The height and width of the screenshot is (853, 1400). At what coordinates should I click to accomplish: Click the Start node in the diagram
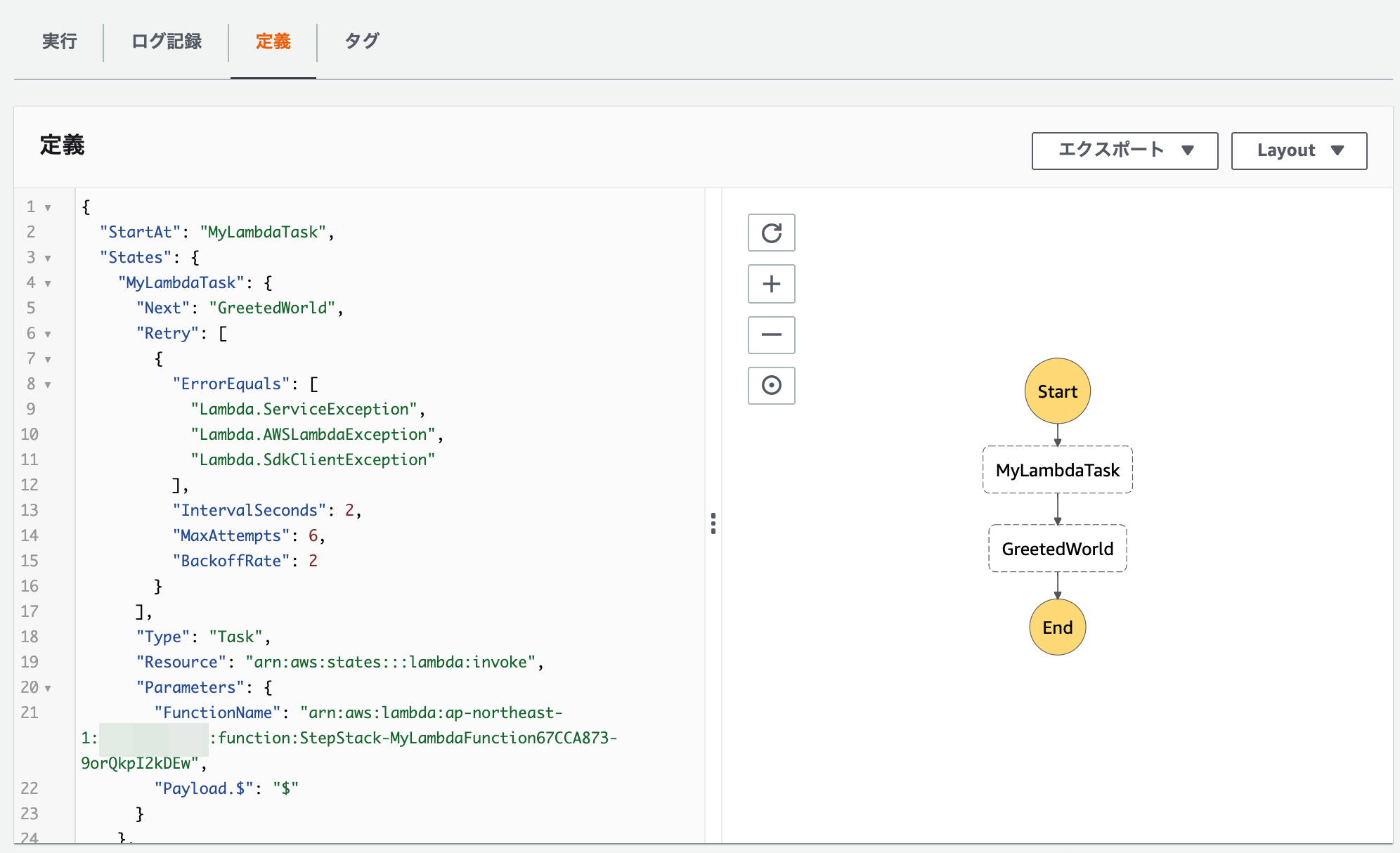1056,391
